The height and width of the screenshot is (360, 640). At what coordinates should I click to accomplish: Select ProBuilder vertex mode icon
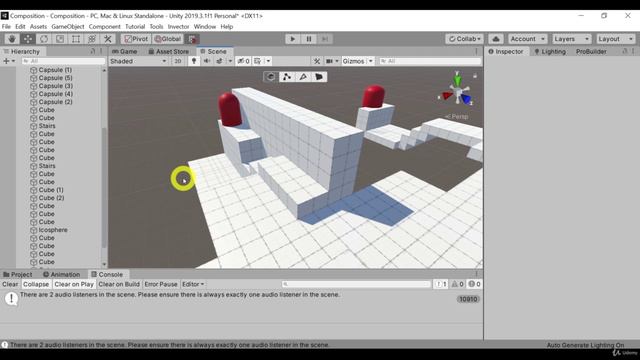[287, 77]
